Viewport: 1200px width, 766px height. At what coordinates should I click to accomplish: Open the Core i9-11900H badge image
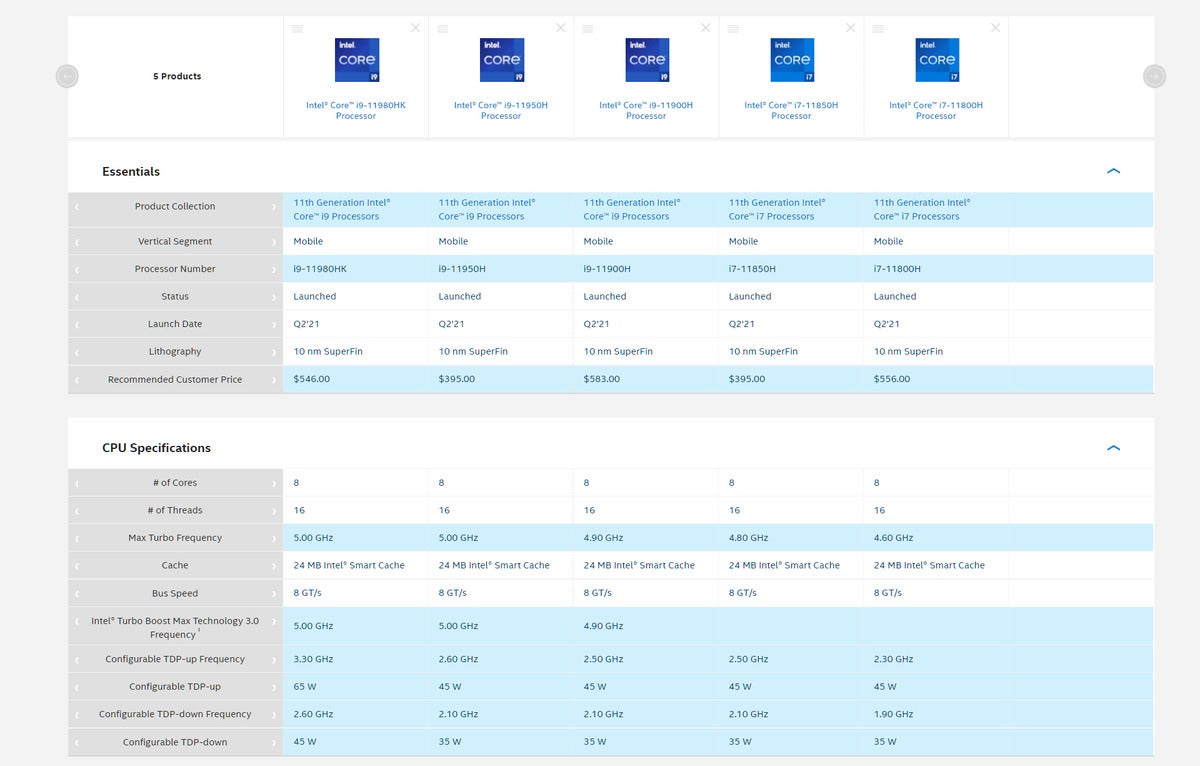coord(646,60)
